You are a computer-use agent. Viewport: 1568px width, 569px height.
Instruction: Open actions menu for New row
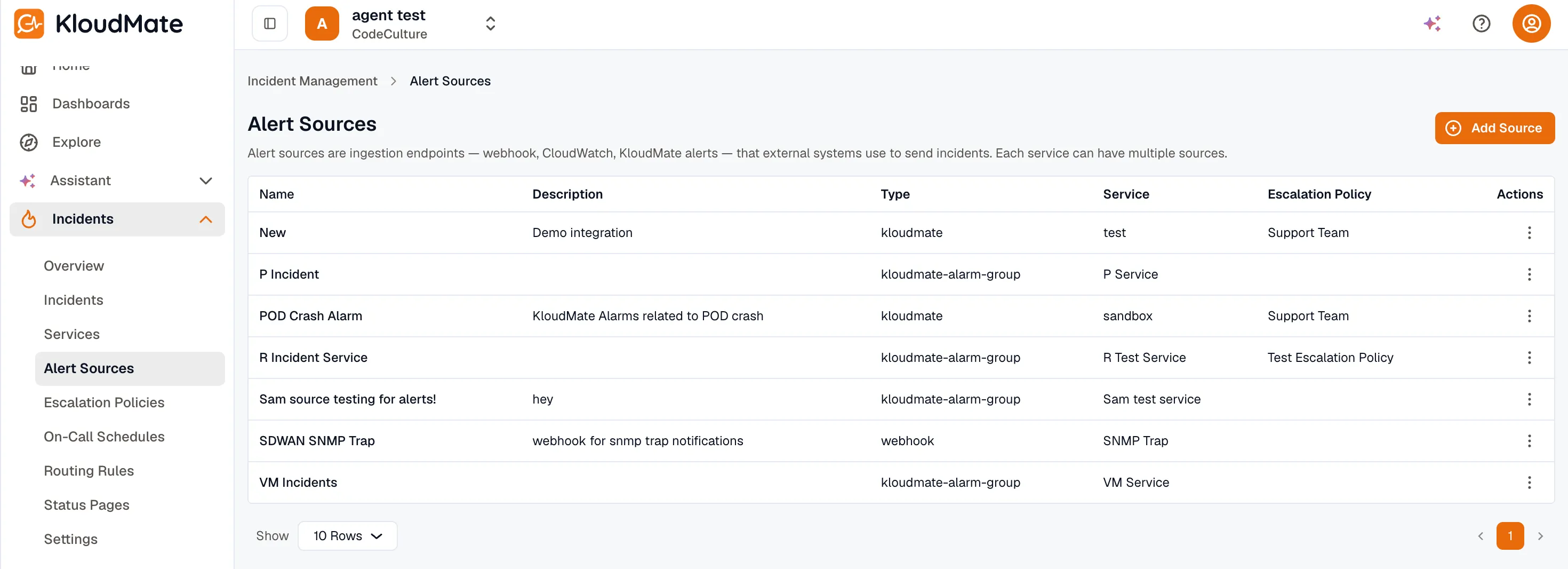1529,233
